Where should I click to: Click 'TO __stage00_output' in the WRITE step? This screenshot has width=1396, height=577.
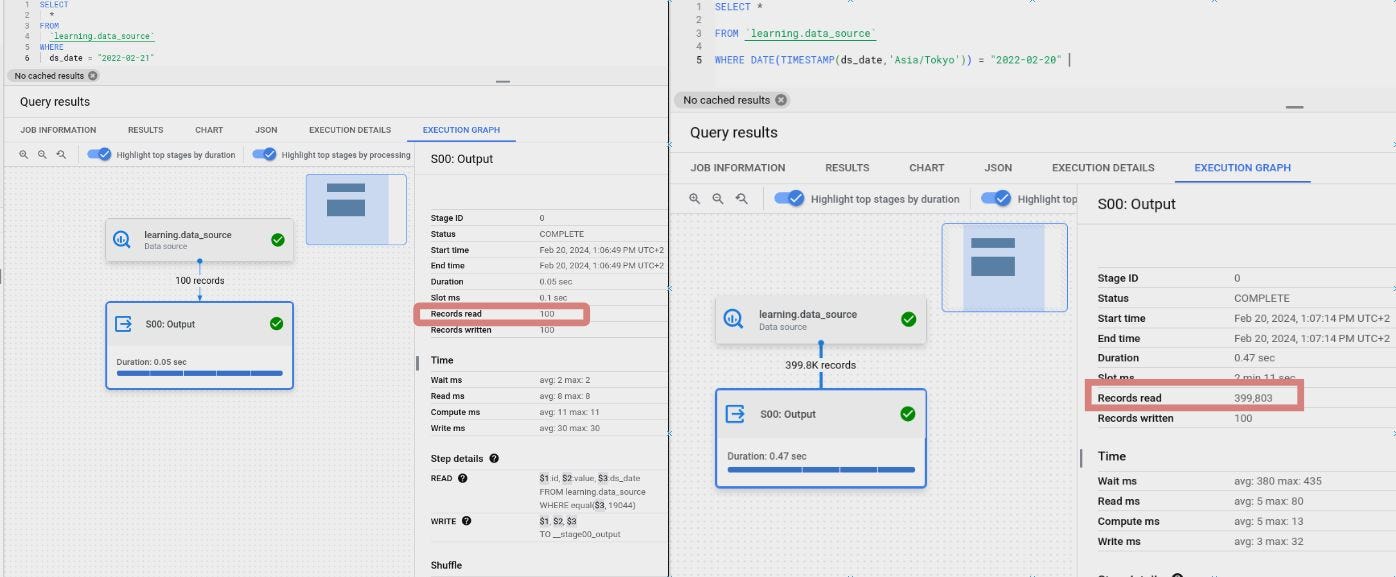pyautogui.click(x=580, y=534)
